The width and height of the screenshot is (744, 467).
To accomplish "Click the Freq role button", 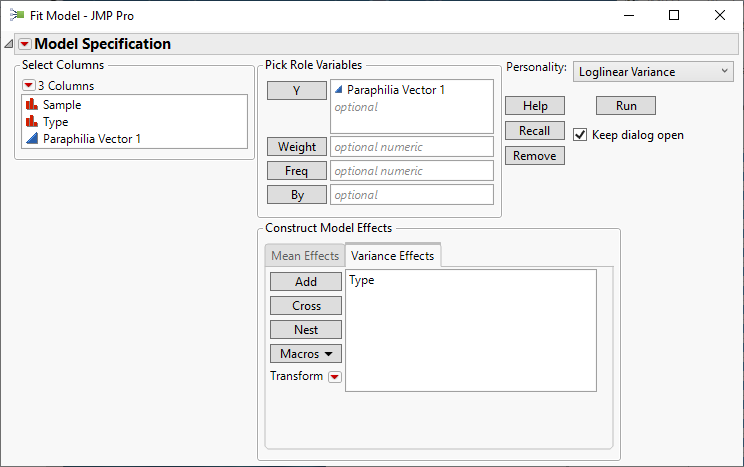I will pyautogui.click(x=297, y=171).
